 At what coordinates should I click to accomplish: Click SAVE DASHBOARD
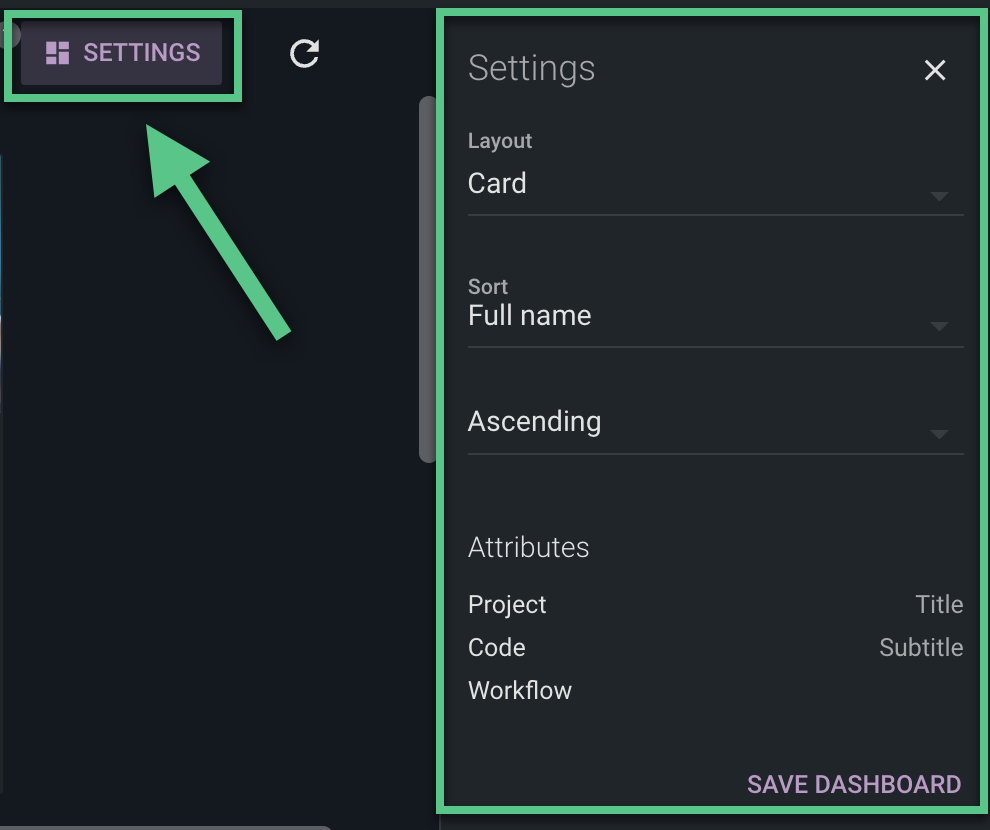pyautogui.click(x=854, y=785)
